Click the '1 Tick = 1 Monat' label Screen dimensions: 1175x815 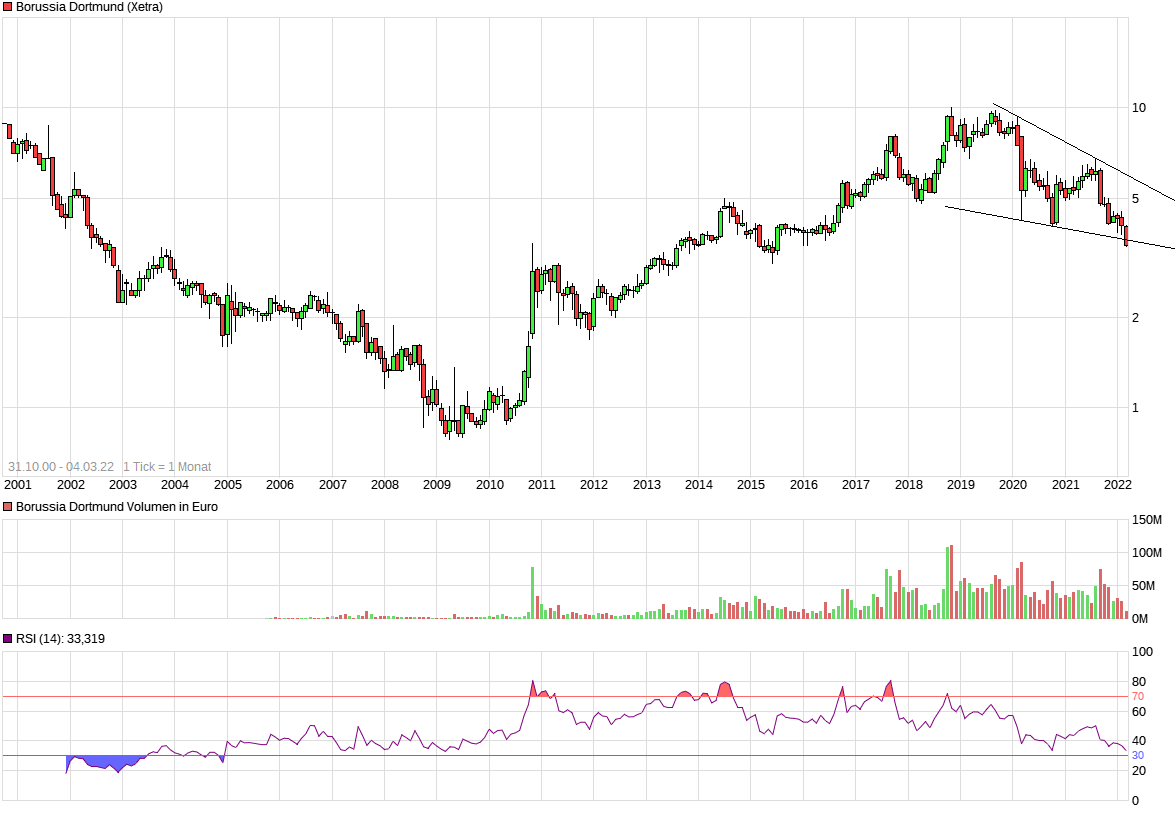[x=167, y=467]
